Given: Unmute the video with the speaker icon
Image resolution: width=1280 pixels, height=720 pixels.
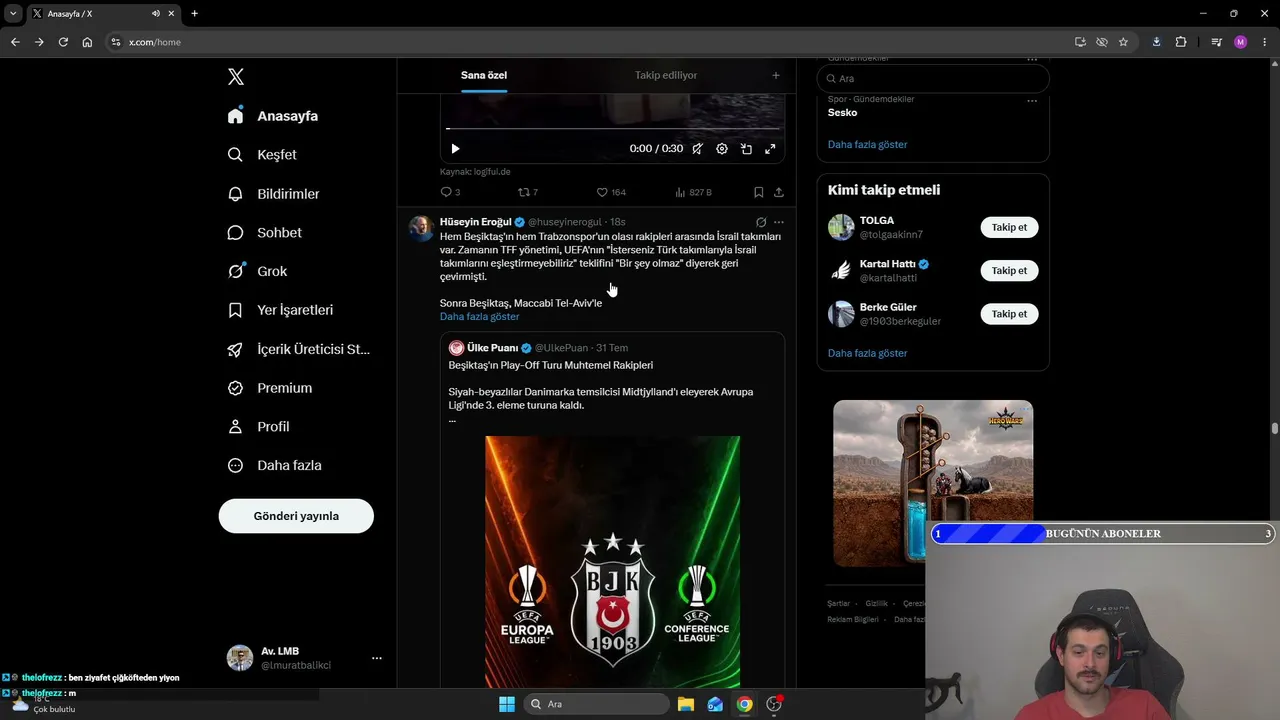Looking at the screenshot, I should coord(697,149).
